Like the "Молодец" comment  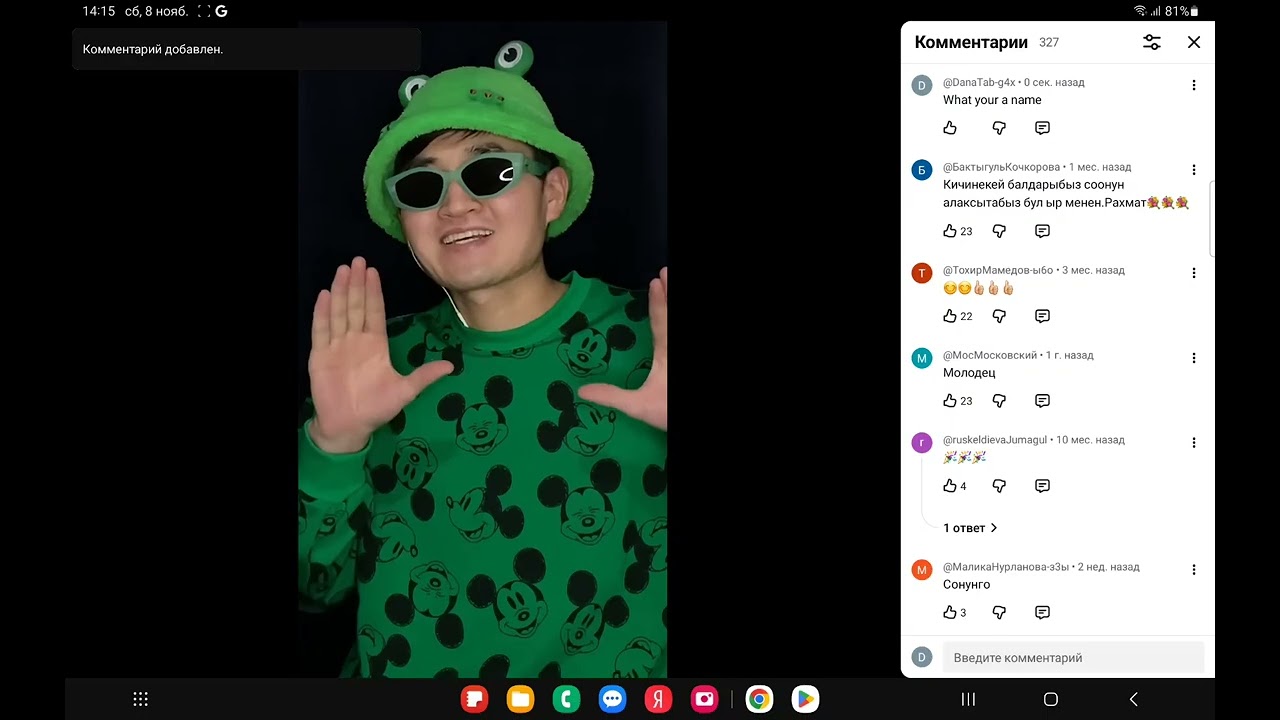(950, 401)
